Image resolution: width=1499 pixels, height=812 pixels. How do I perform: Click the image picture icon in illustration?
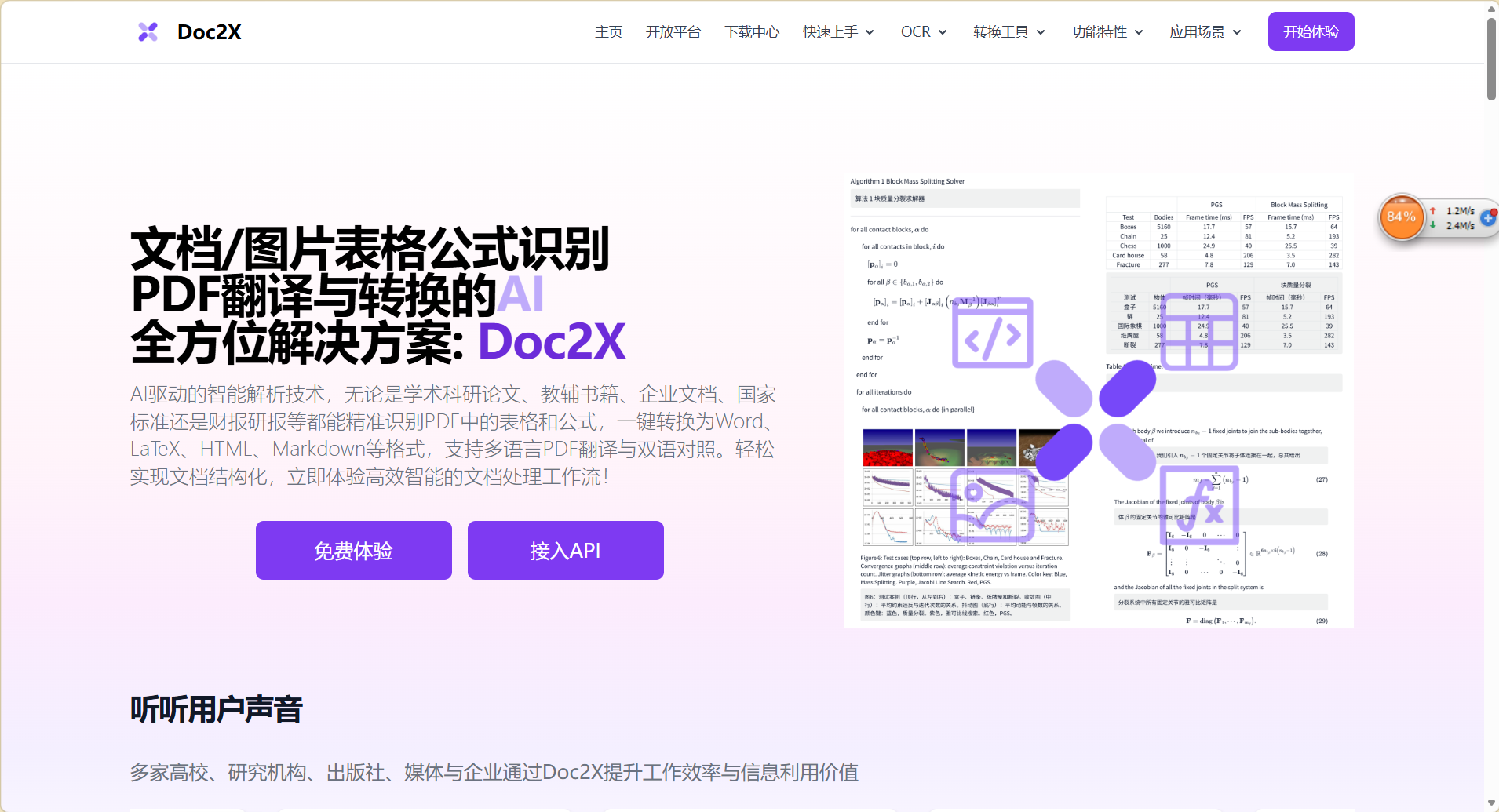pos(992,505)
